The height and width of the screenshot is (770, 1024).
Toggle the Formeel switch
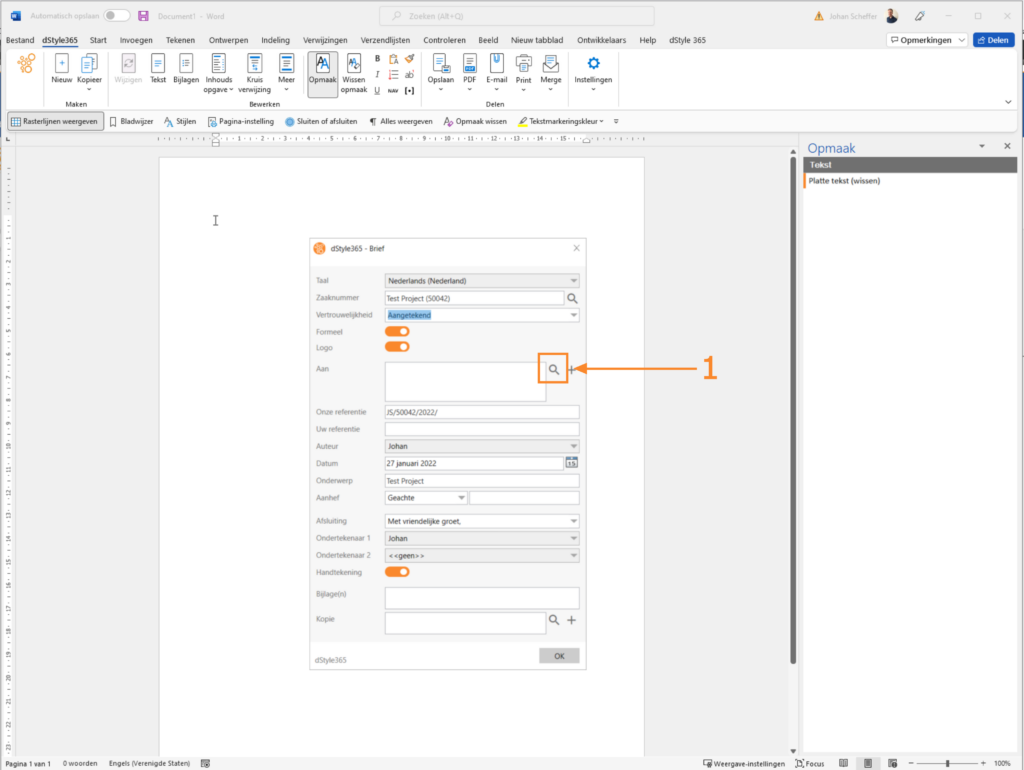tap(397, 332)
